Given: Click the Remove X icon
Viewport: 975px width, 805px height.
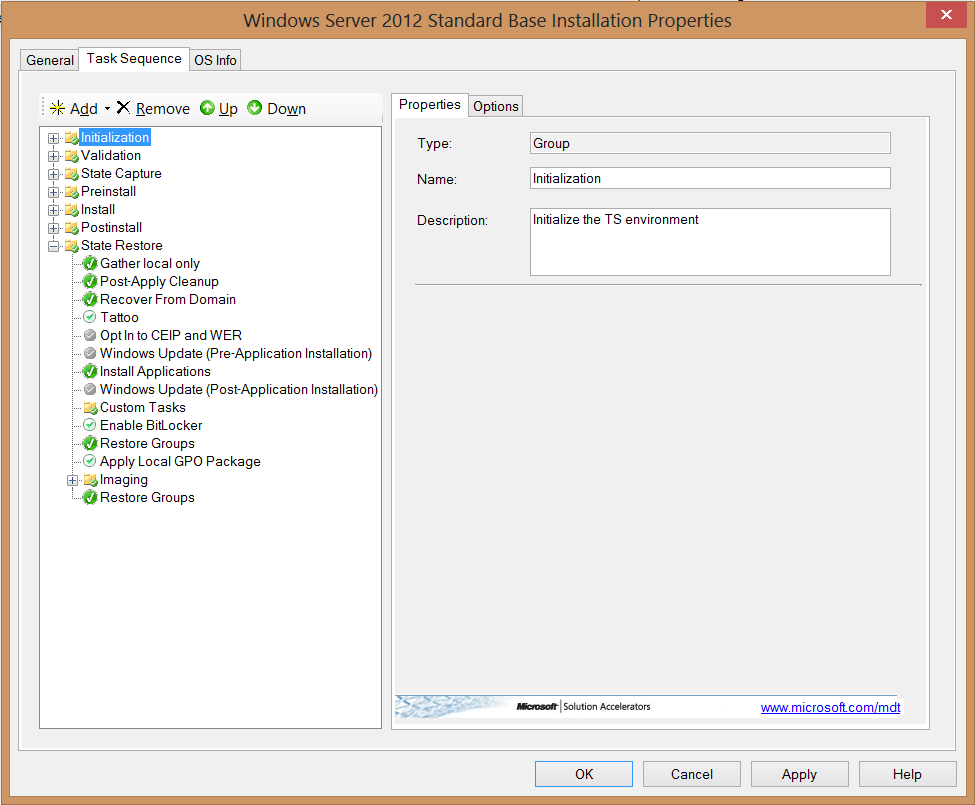Looking at the screenshot, I should click(x=123, y=108).
